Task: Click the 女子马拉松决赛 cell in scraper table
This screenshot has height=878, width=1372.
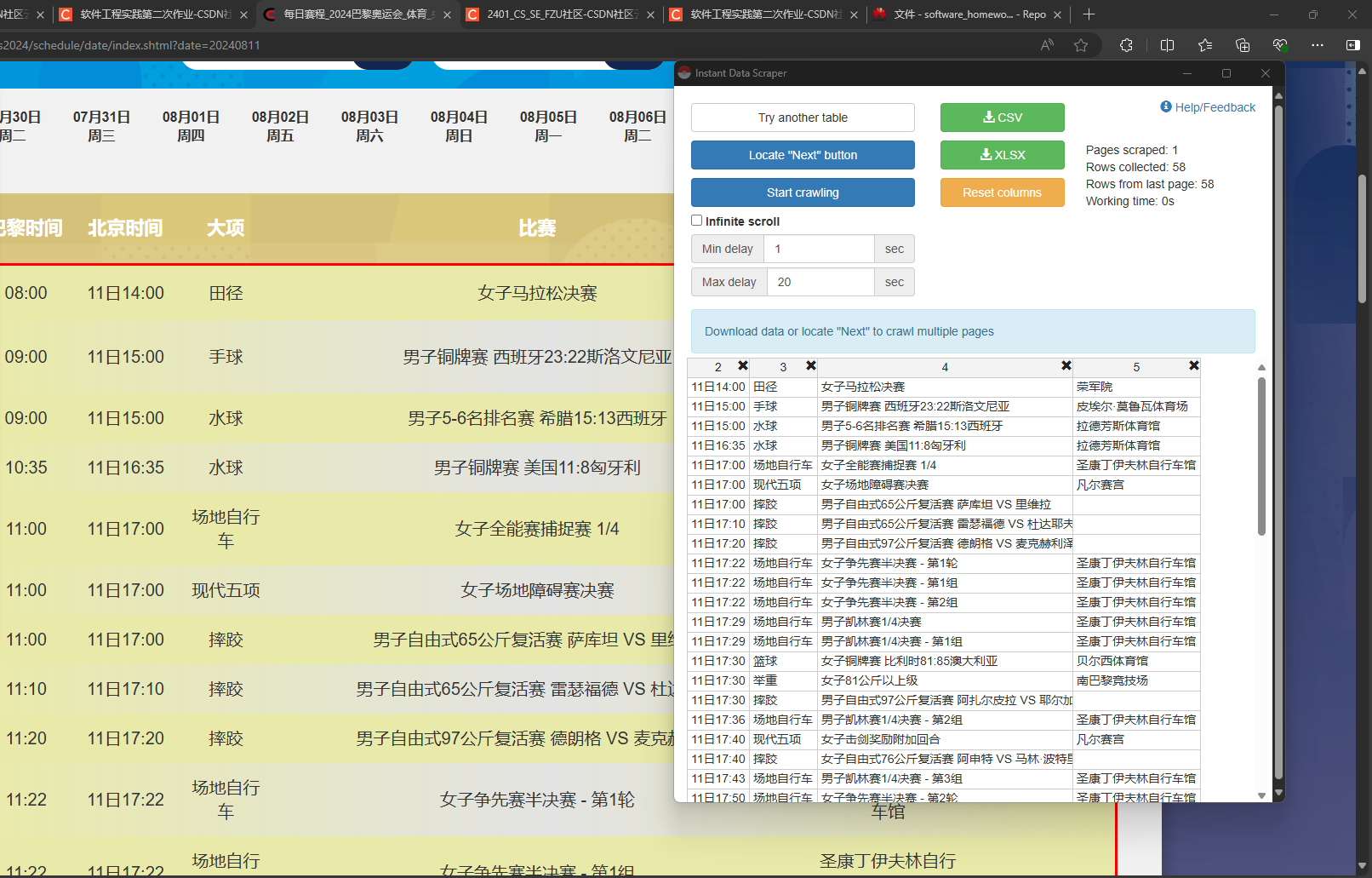Action: coord(945,387)
